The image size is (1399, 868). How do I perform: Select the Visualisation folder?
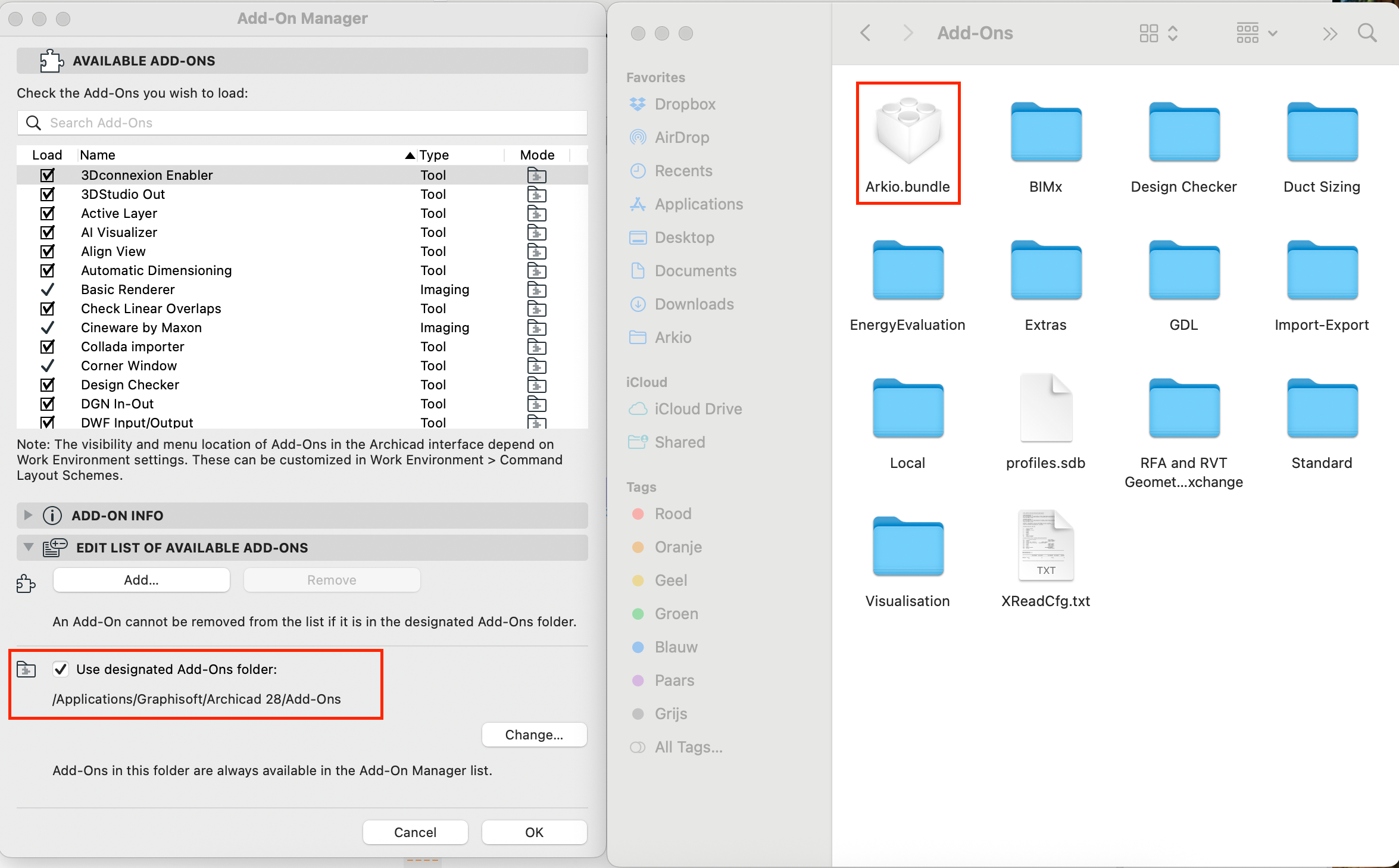point(908,547)
